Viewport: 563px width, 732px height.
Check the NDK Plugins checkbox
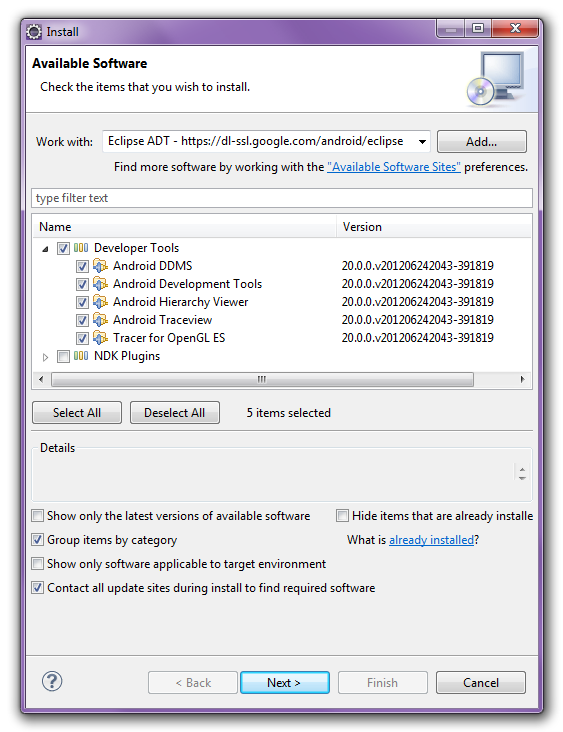[63, 357]
